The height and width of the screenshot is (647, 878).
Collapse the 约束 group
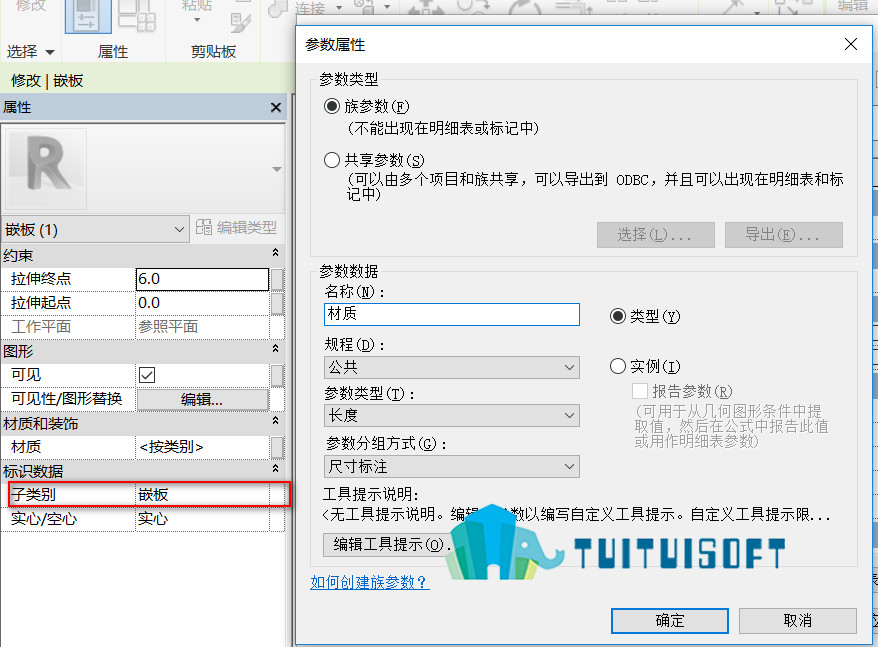click(x=275, y=253)
